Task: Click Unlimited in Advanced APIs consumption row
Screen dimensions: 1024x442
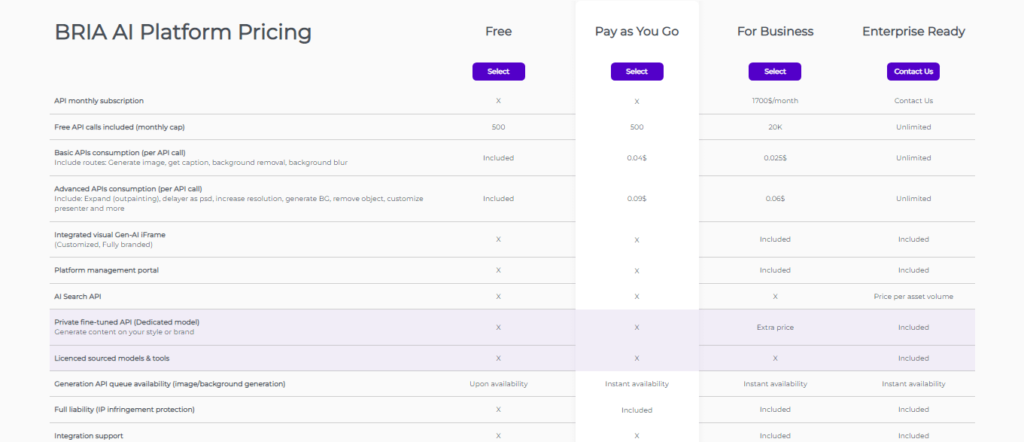Action: pyautogui.click(x=914, y=198)
